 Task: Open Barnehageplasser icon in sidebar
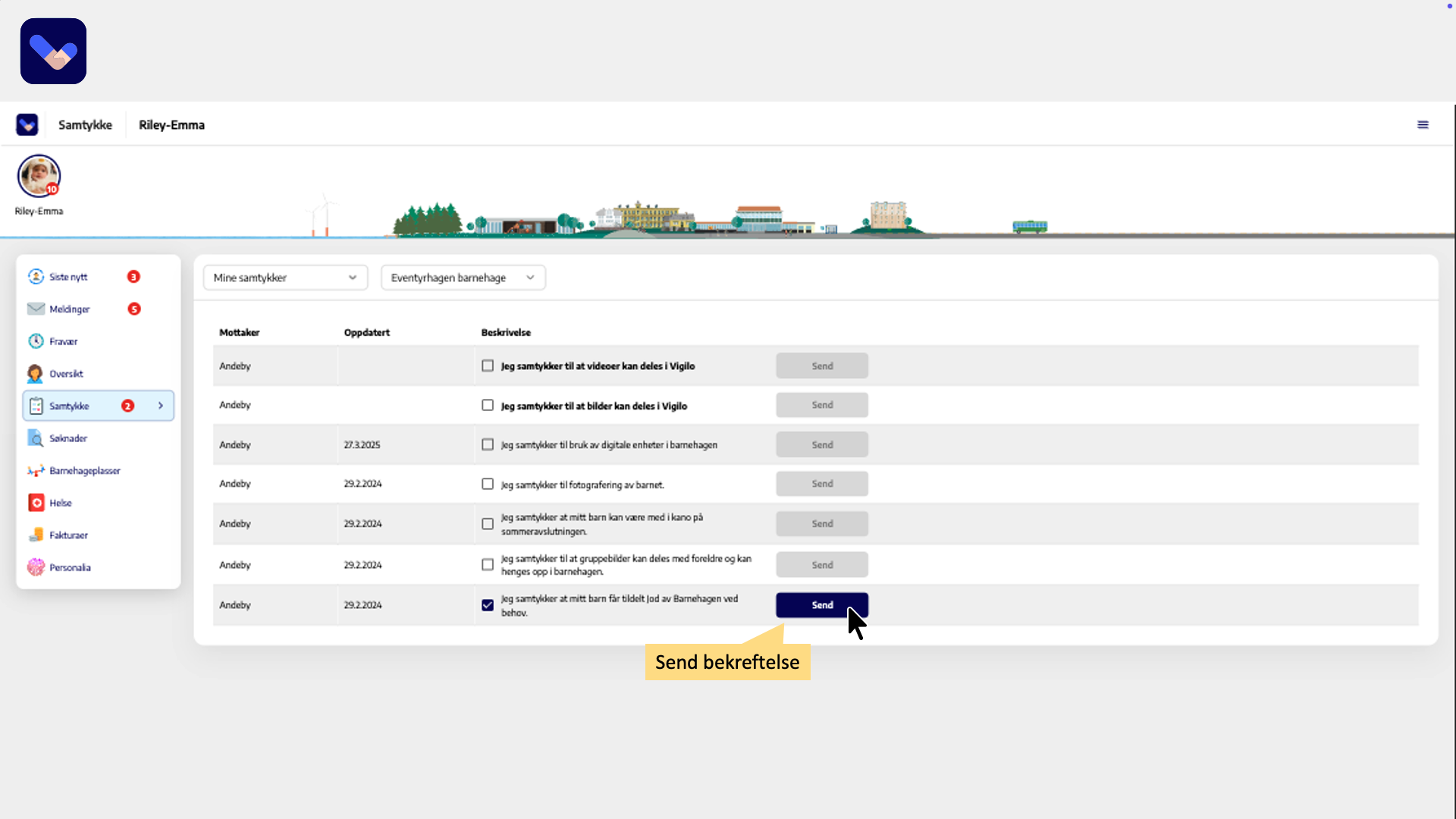[36, 471]
